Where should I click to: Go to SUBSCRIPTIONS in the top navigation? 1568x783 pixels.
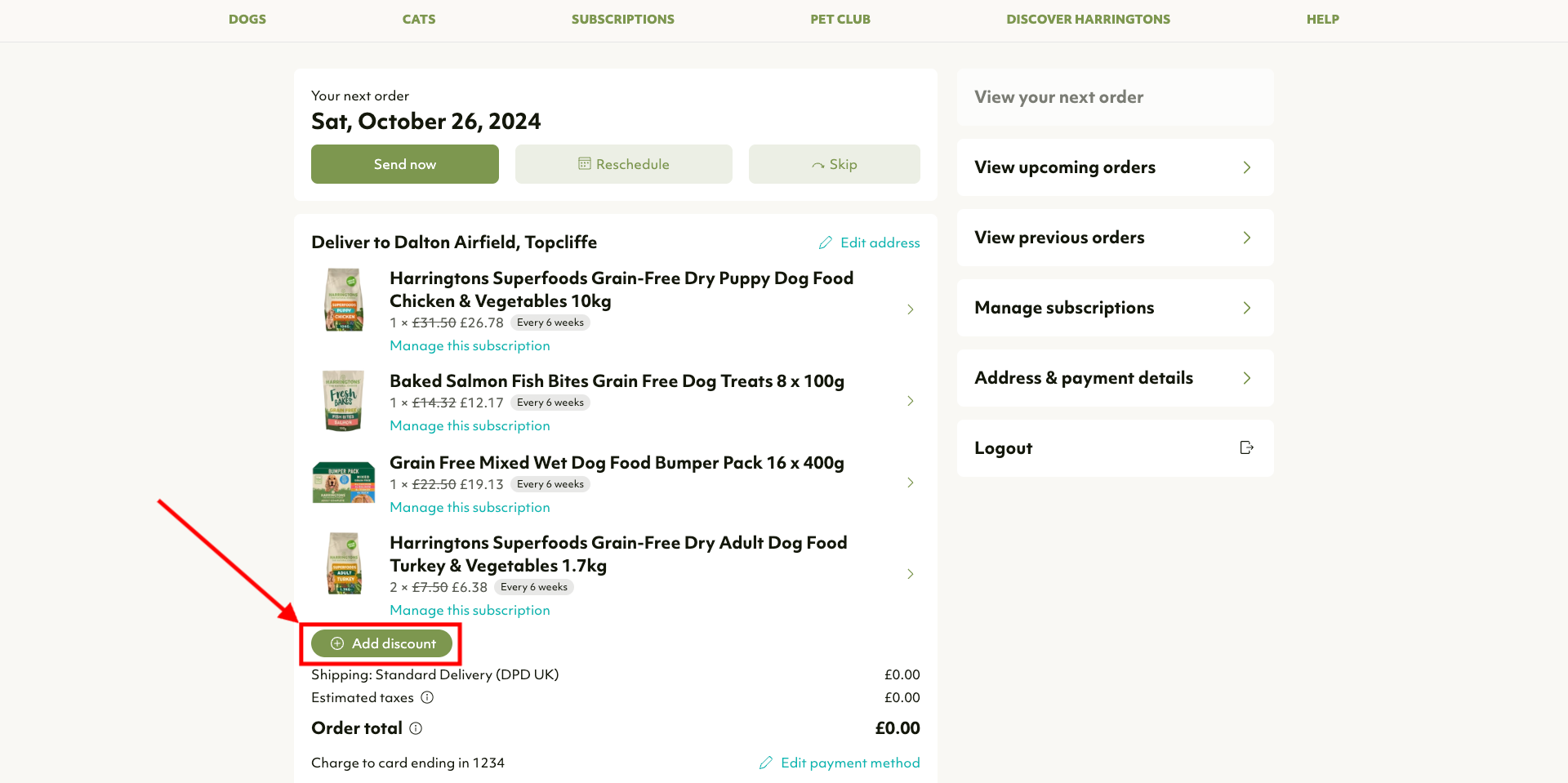[623, 19]
